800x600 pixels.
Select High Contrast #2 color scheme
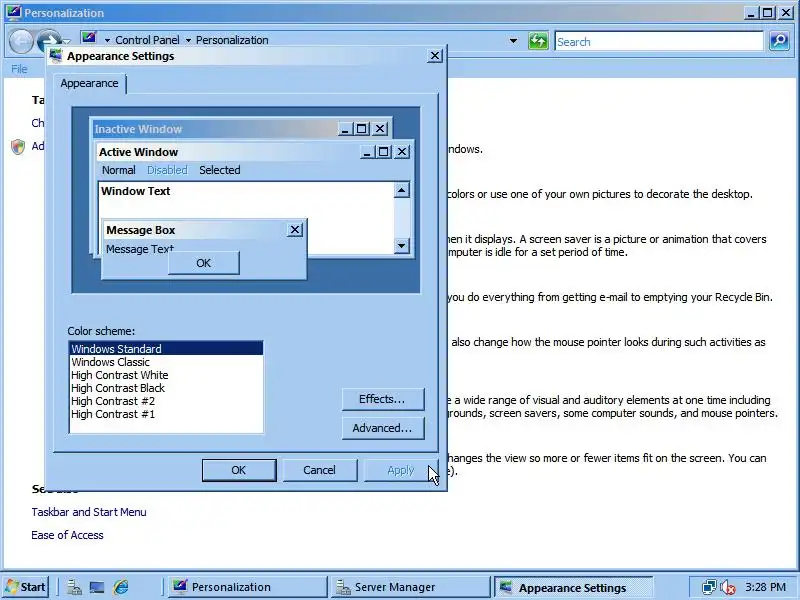(166, 401)
